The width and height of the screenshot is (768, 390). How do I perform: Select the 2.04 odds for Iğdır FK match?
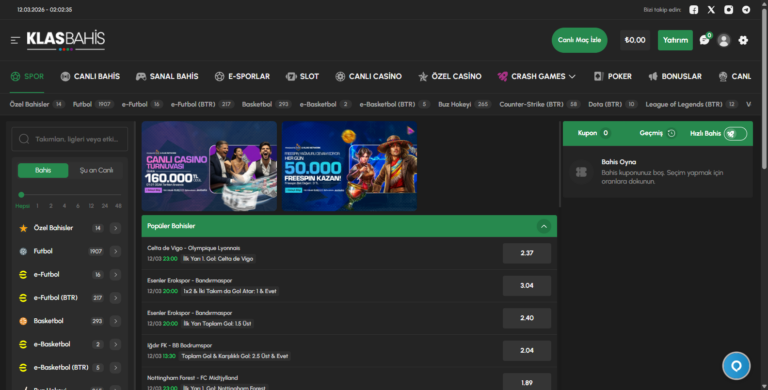[527, 350]
